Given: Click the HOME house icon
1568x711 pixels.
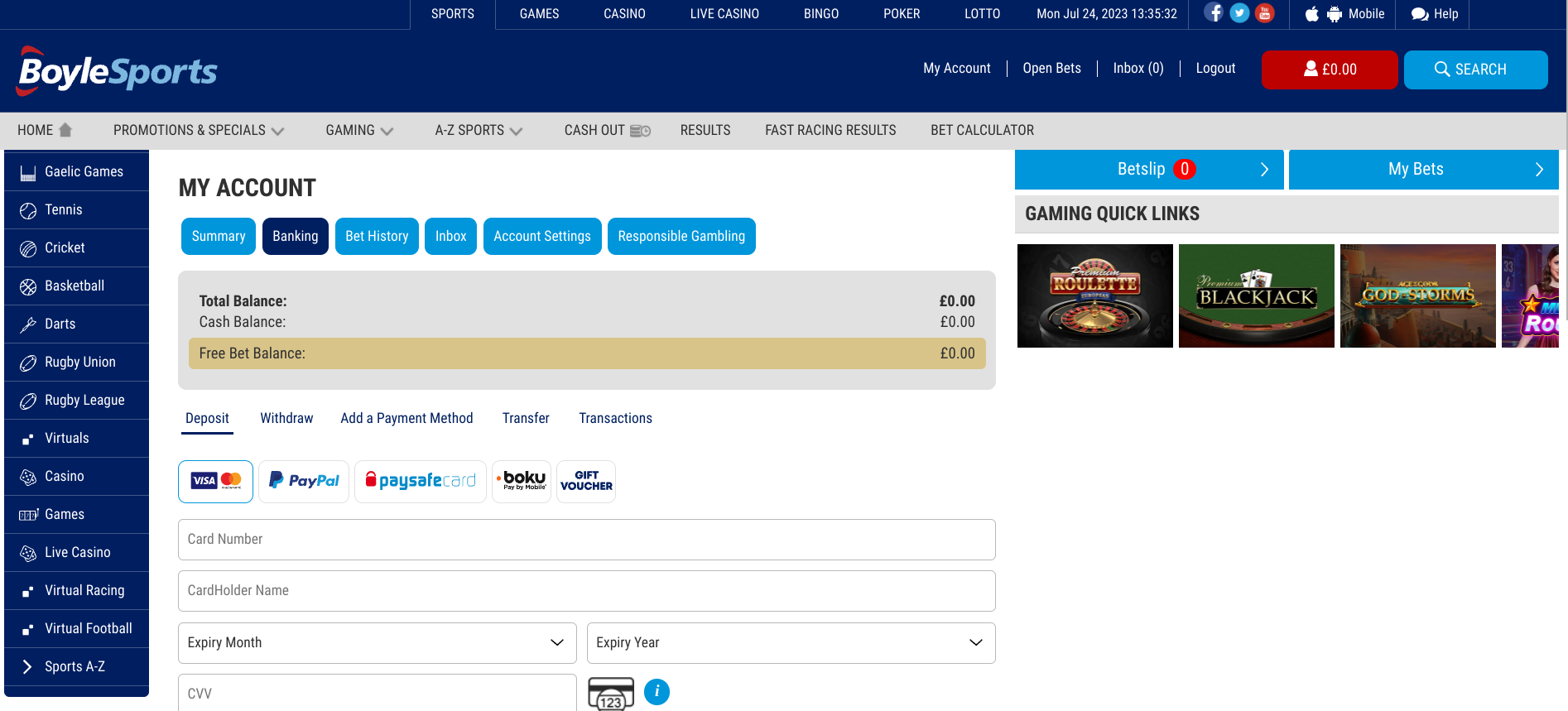Looking at the screenshot, I should click(66, 130).
